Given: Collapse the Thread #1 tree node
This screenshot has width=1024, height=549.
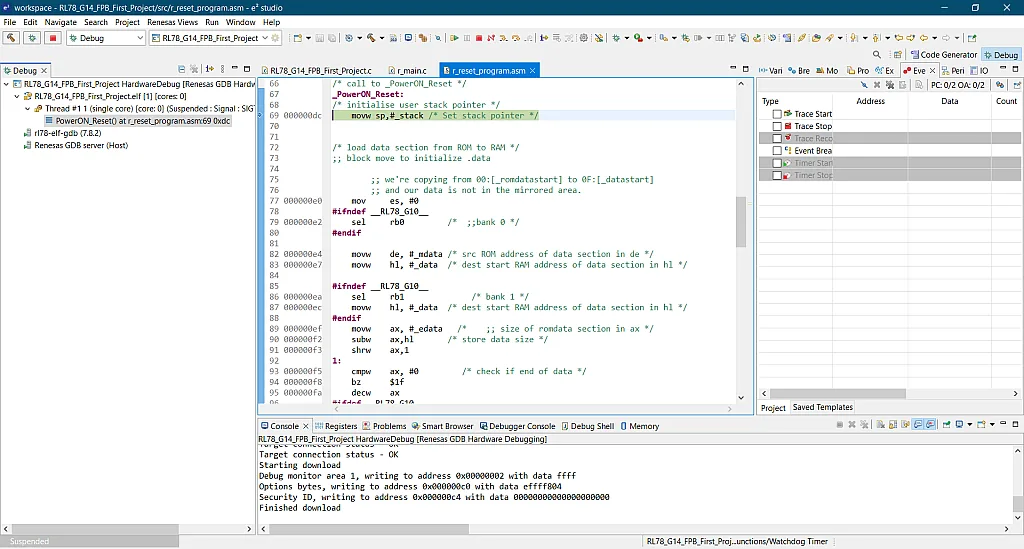Looking at the screenshot, I should 27,108.
